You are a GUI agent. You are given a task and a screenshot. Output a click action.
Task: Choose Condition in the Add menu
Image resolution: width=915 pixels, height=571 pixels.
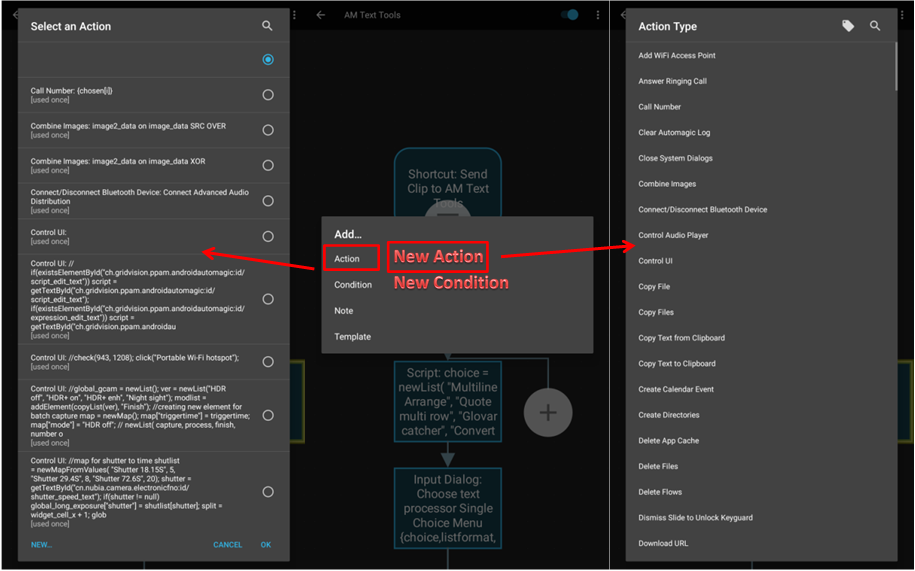tap(353, 285)
